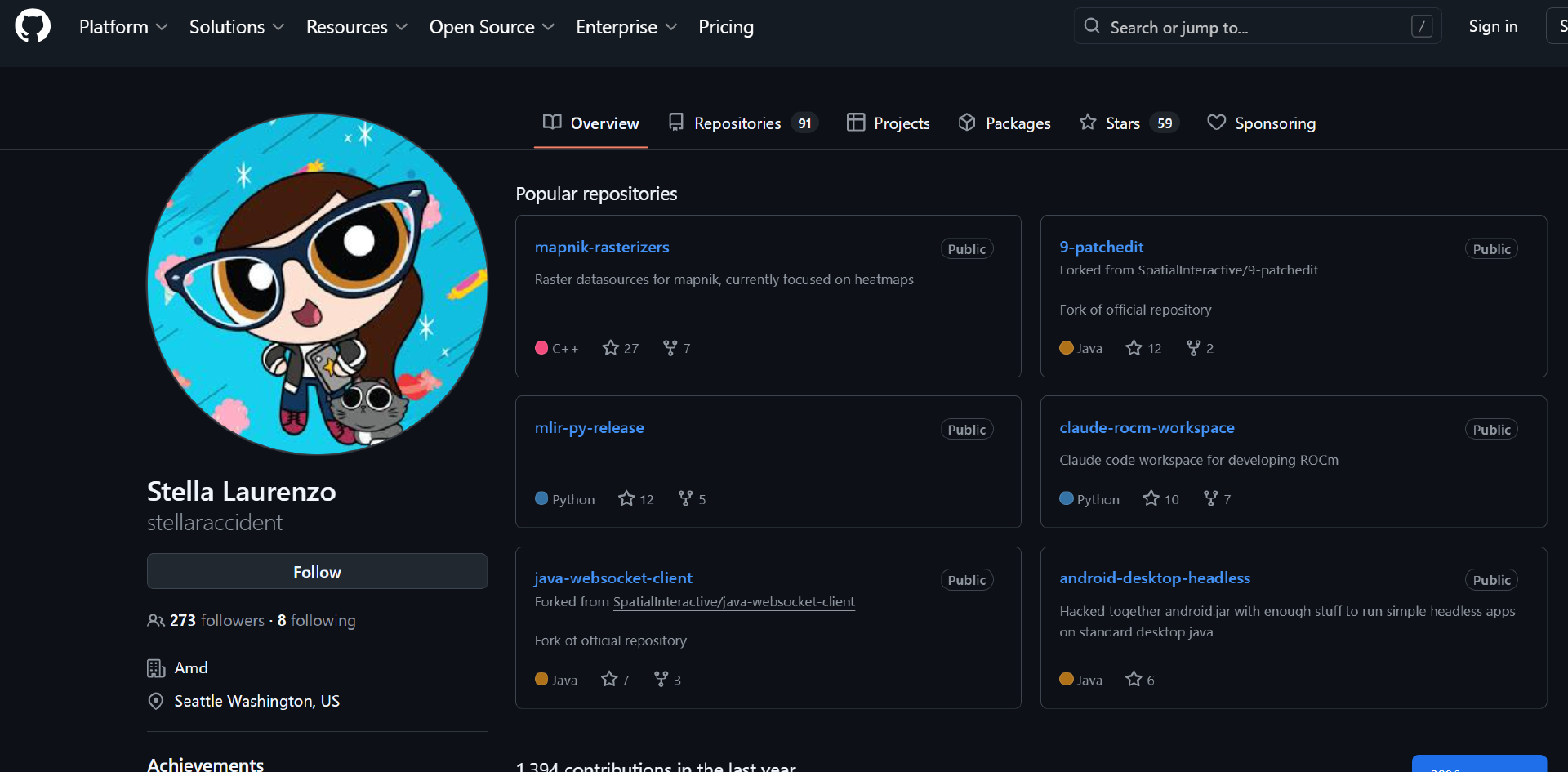View stargazers of mapnik-rasterizers (27)
The width and height of the screenshot is (1568, 772).
click(621, 348)
